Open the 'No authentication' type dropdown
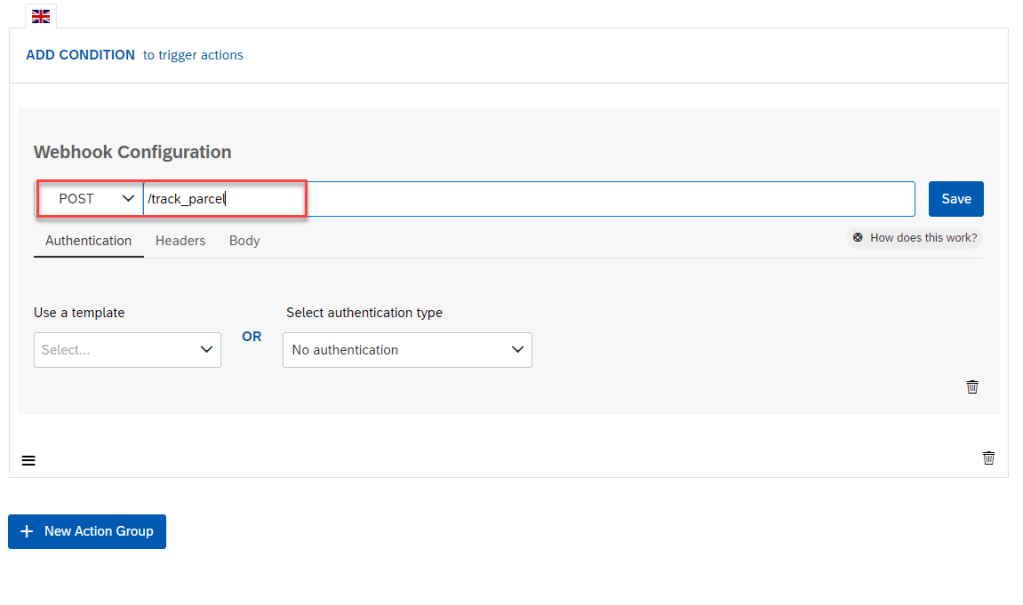The height and width of the screenshot is (605, 1023). pyautogui.click(x=407, y=350)
